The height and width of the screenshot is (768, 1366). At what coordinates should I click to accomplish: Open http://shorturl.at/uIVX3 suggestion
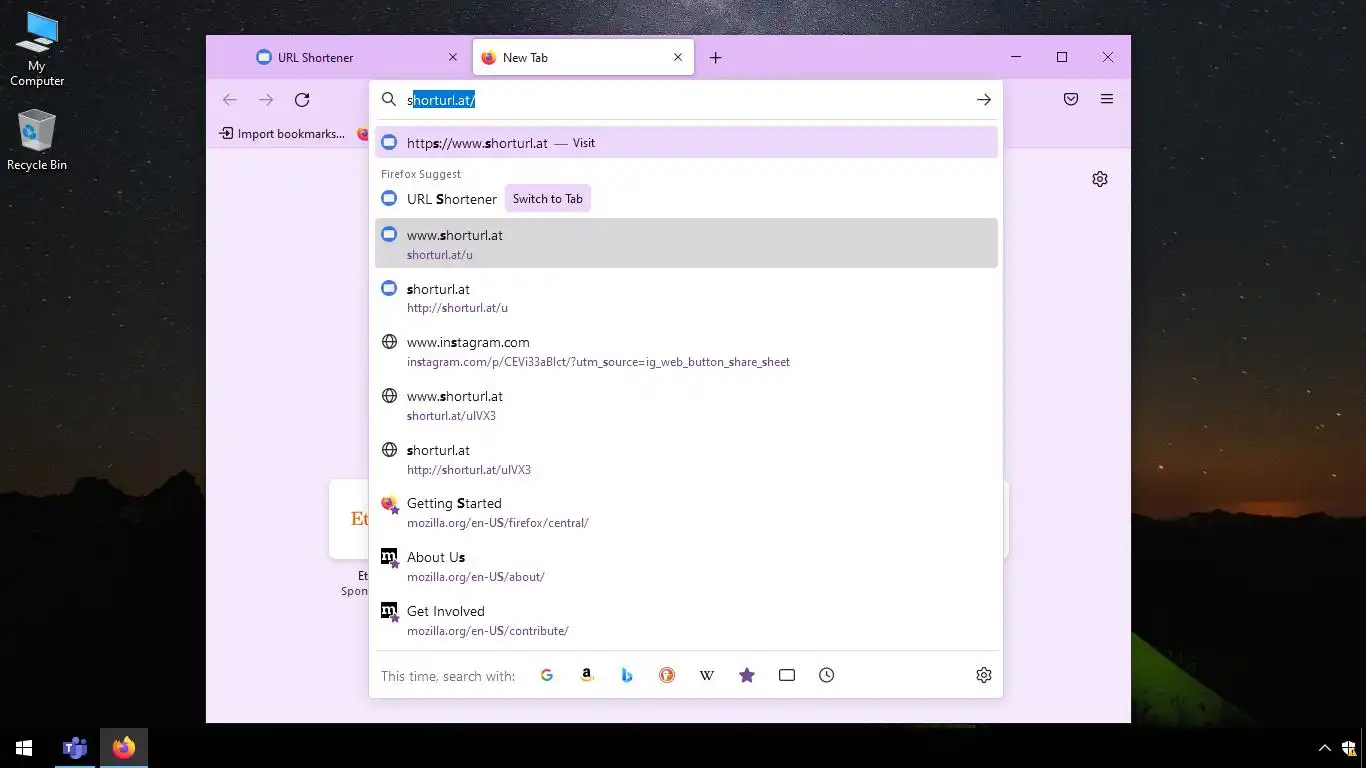[x=686, y=459]
